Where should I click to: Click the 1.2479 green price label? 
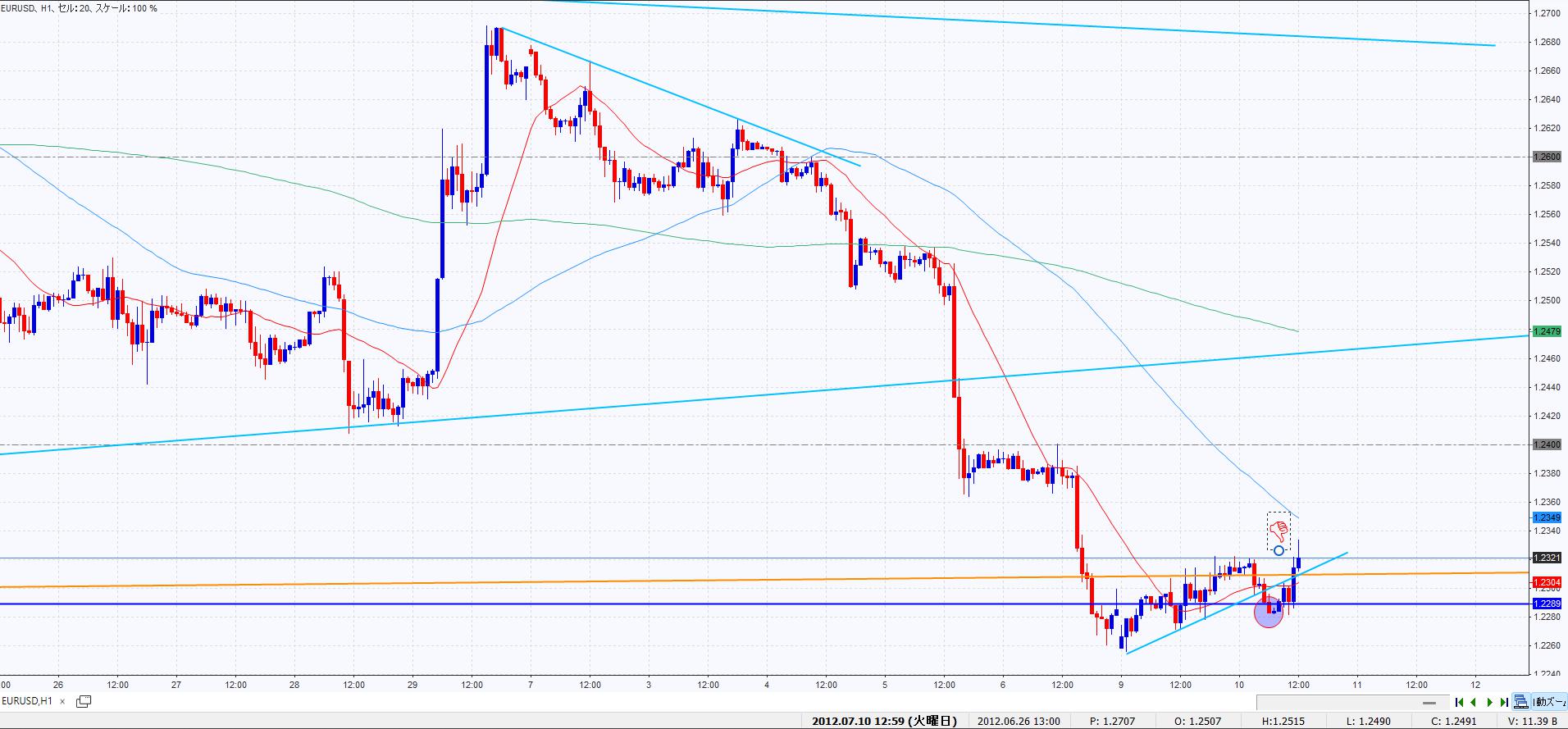pos(1547,331)
